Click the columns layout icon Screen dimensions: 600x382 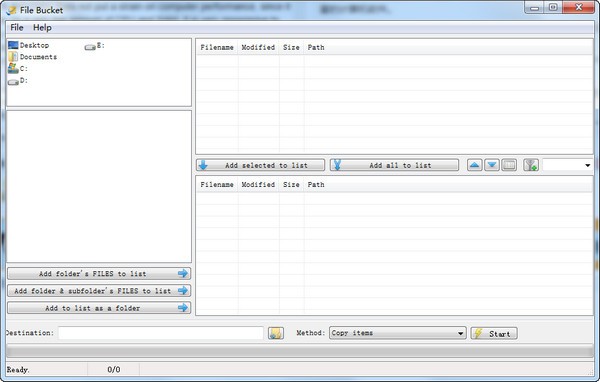tap(509, 165)
